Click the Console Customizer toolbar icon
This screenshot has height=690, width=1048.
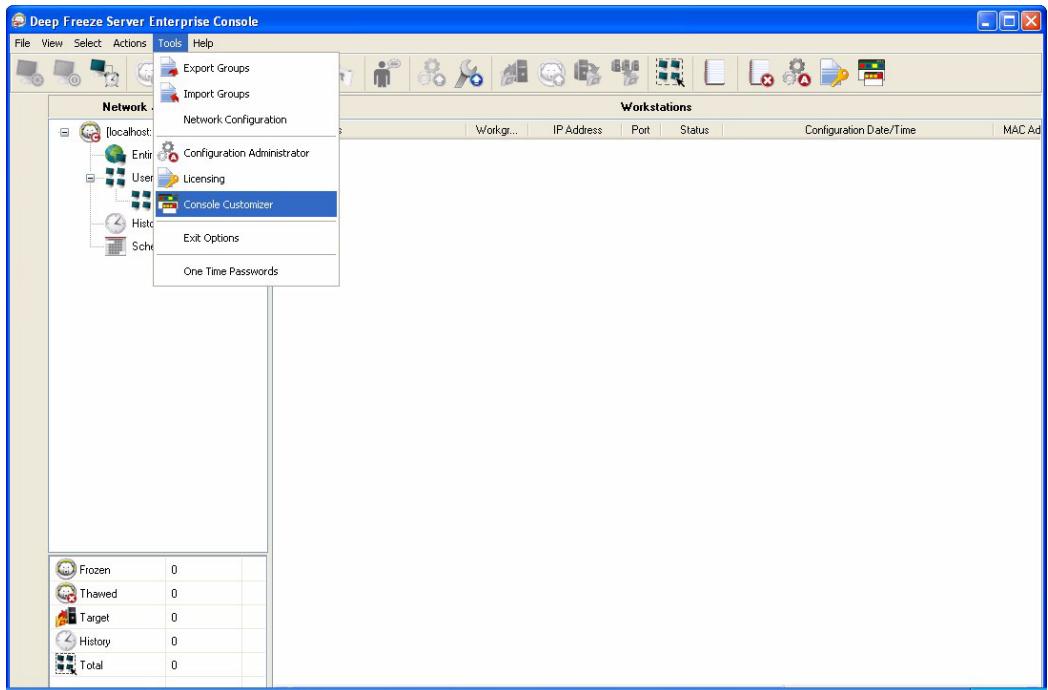click(x=872, y=73)
